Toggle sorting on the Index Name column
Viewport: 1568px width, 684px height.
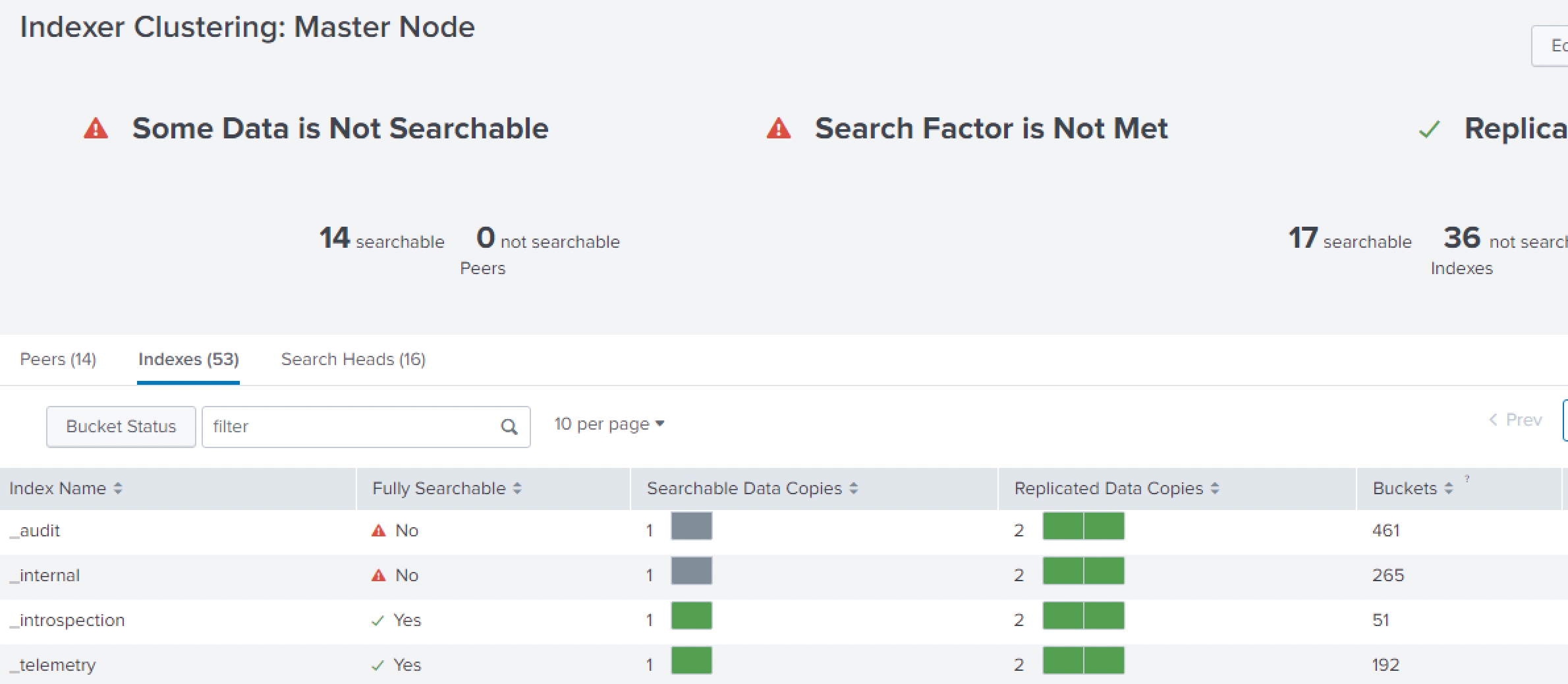point(119,488)
